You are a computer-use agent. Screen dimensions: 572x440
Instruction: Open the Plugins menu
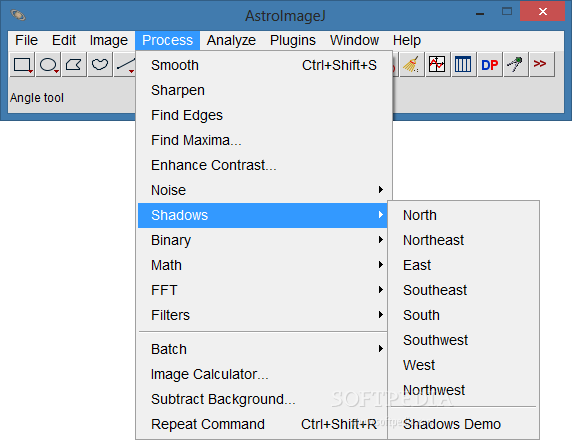click(293, 40)
